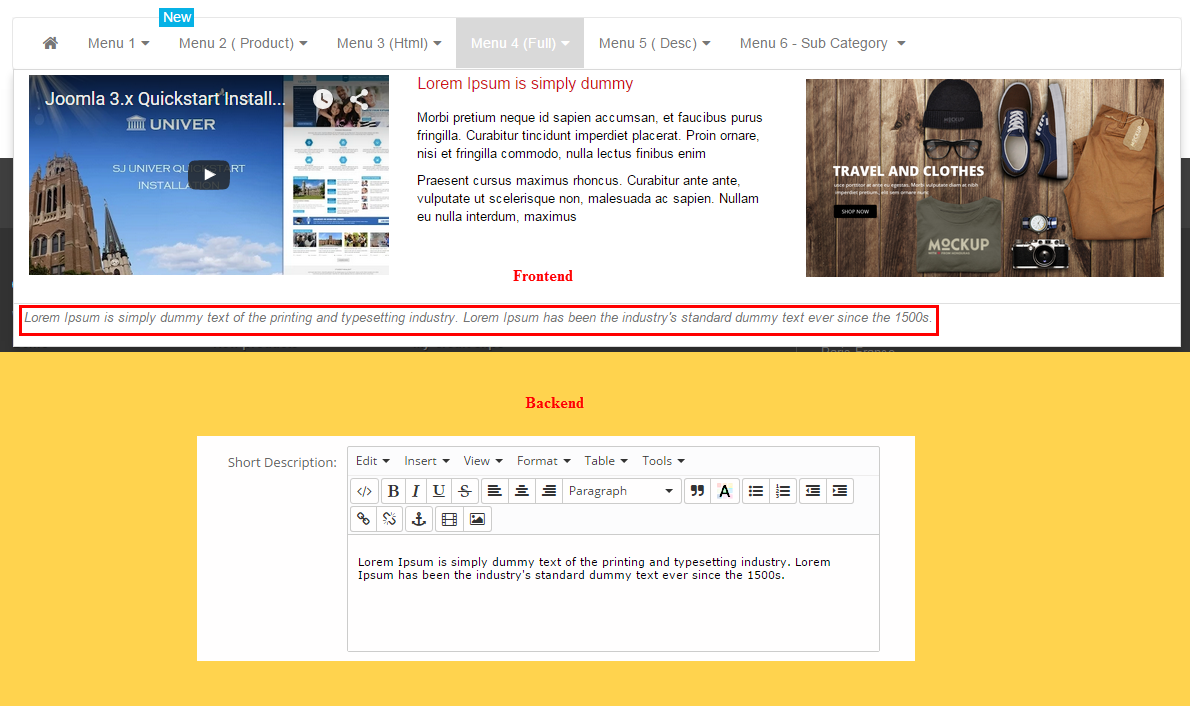Click inside the Short Description text area
The image size is (1190, 706).
click(613, 593)
